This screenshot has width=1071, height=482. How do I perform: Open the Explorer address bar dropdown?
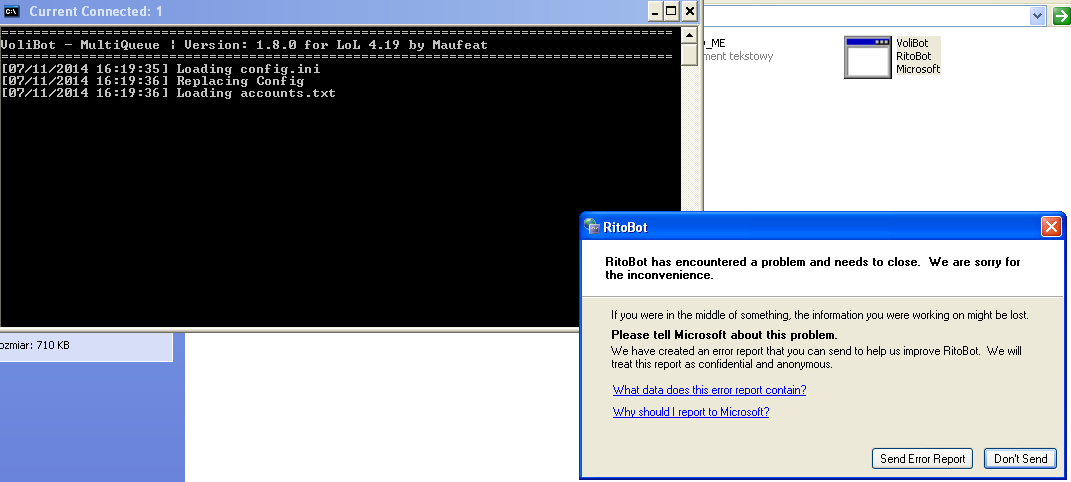pyautogui.click(x=1038, y=16)
